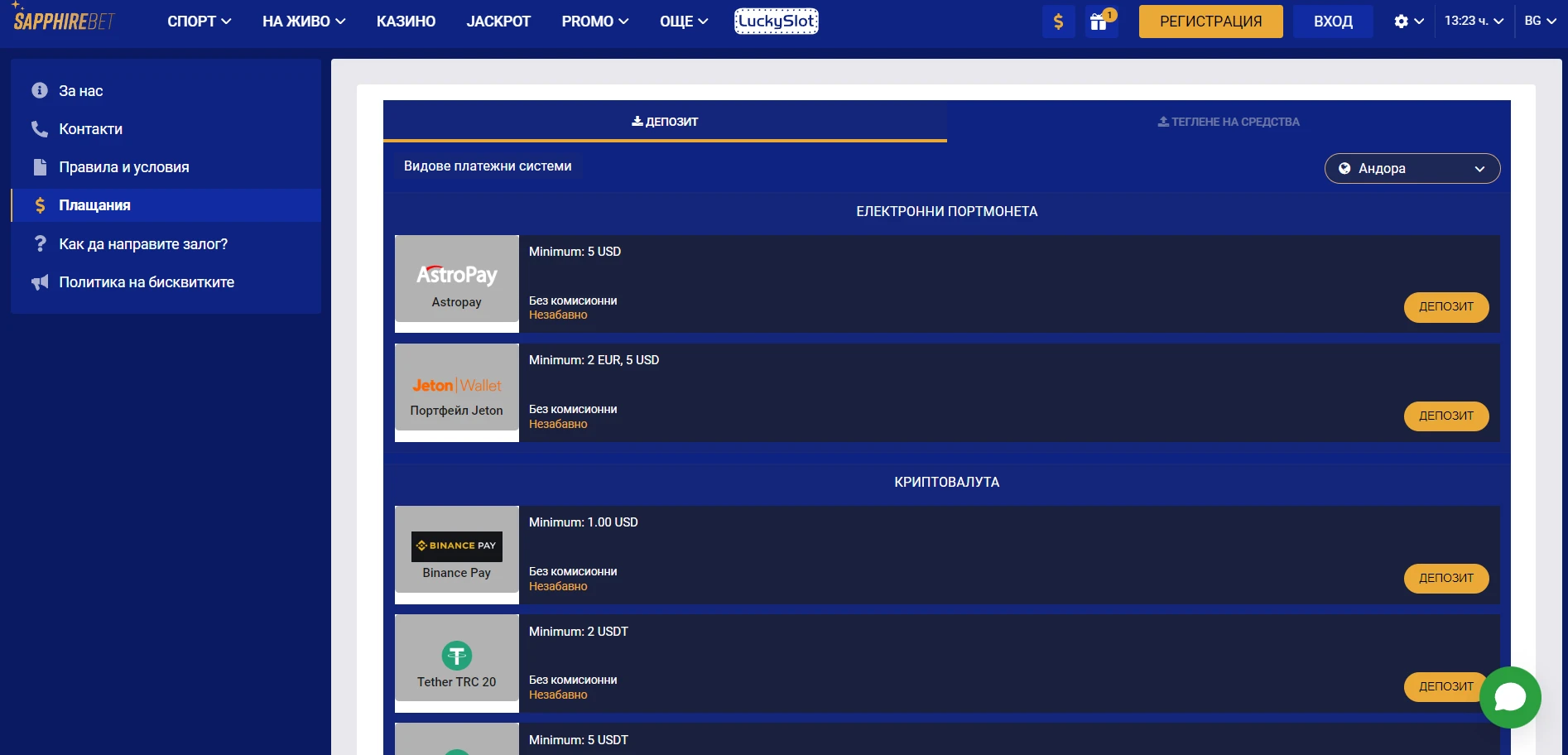Image resolution: width=1568 pixels, height=755 pixels.
Task: Click the РЕГИСТРАЦИЯ button
Action: (1210, 22)
